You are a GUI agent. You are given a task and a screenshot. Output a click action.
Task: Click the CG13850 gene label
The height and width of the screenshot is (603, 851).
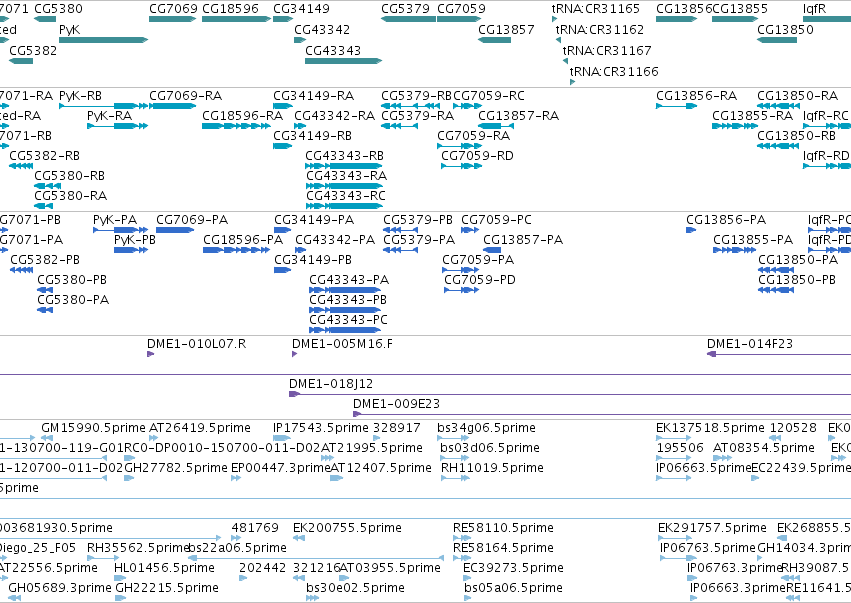tap(785, 29)
